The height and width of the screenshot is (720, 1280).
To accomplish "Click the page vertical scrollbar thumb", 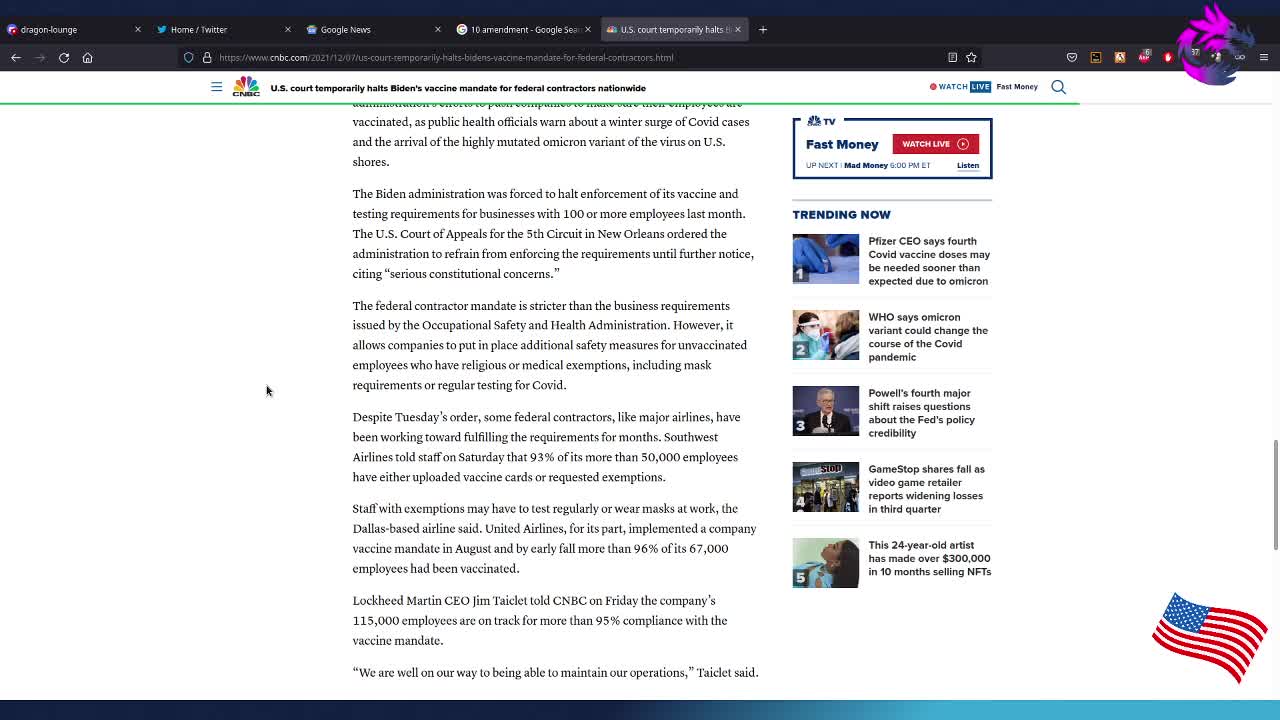I will coord(1275,494).
